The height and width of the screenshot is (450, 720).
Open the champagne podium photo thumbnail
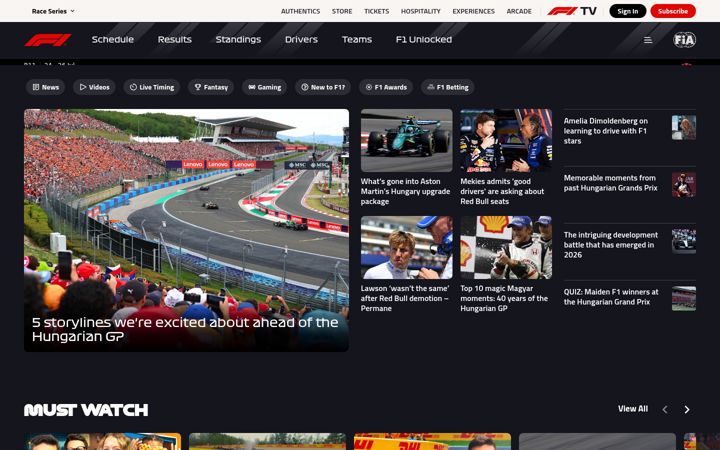[506, 248]
